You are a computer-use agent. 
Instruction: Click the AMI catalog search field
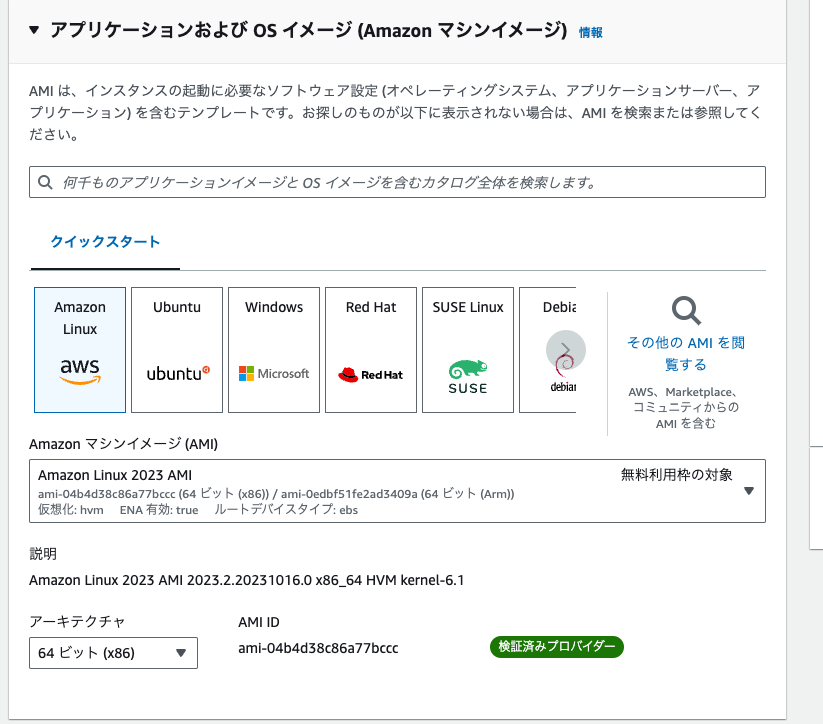[x=397, y=182]
